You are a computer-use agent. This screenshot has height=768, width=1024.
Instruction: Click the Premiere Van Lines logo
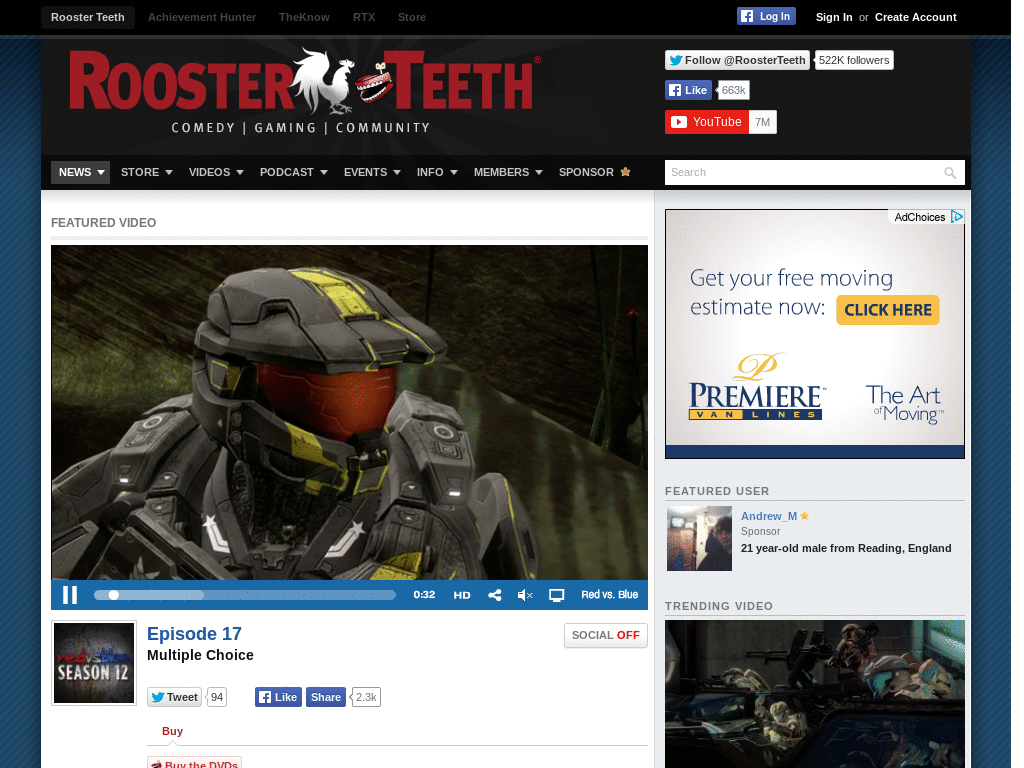coord(756,388)
